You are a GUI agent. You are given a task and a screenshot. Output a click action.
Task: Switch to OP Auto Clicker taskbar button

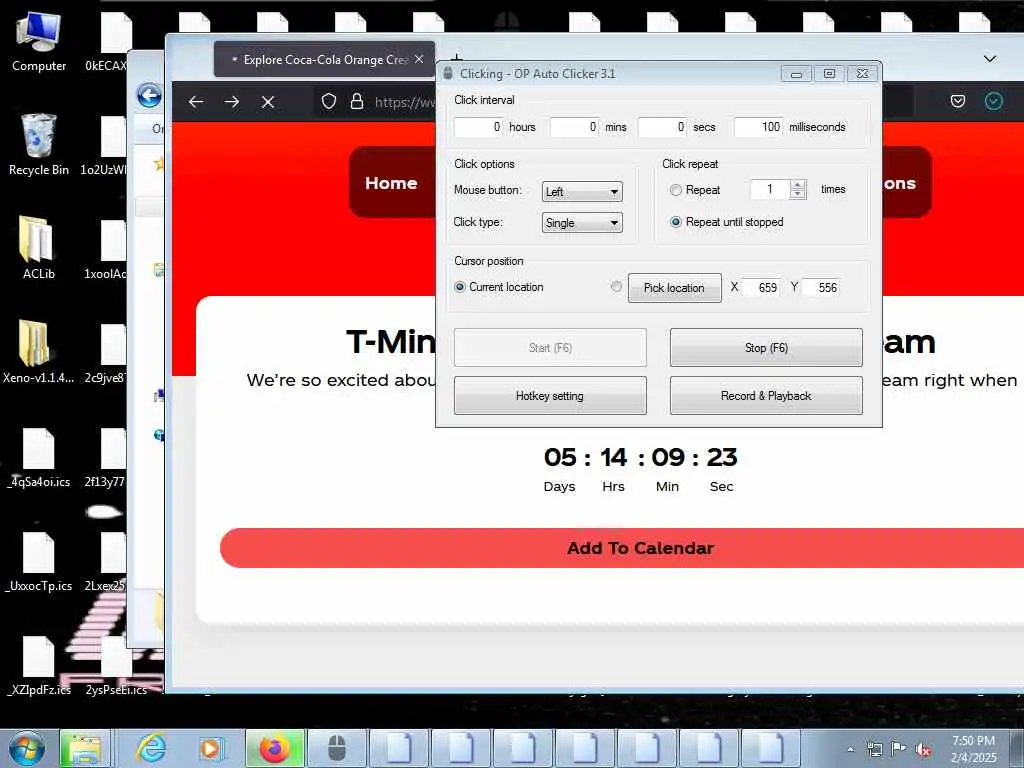coord(336,748)
